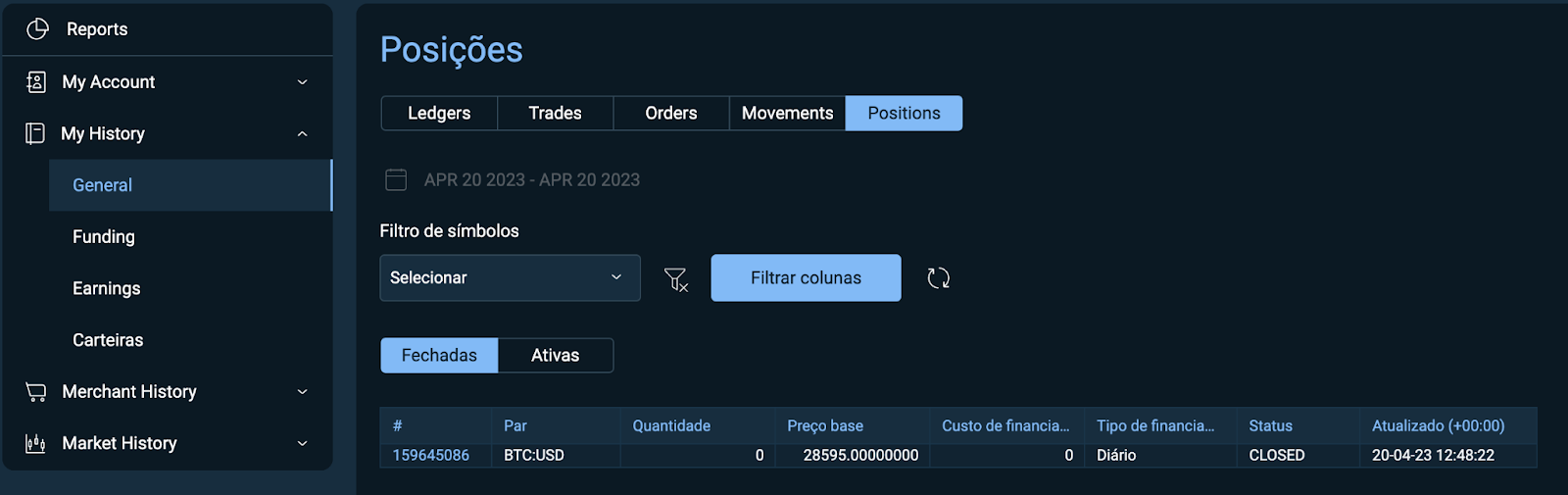The width and height of the screenshot is (1568, 495).
Task: Expand the My Account section chevron
Action: [x=303, y=82]
